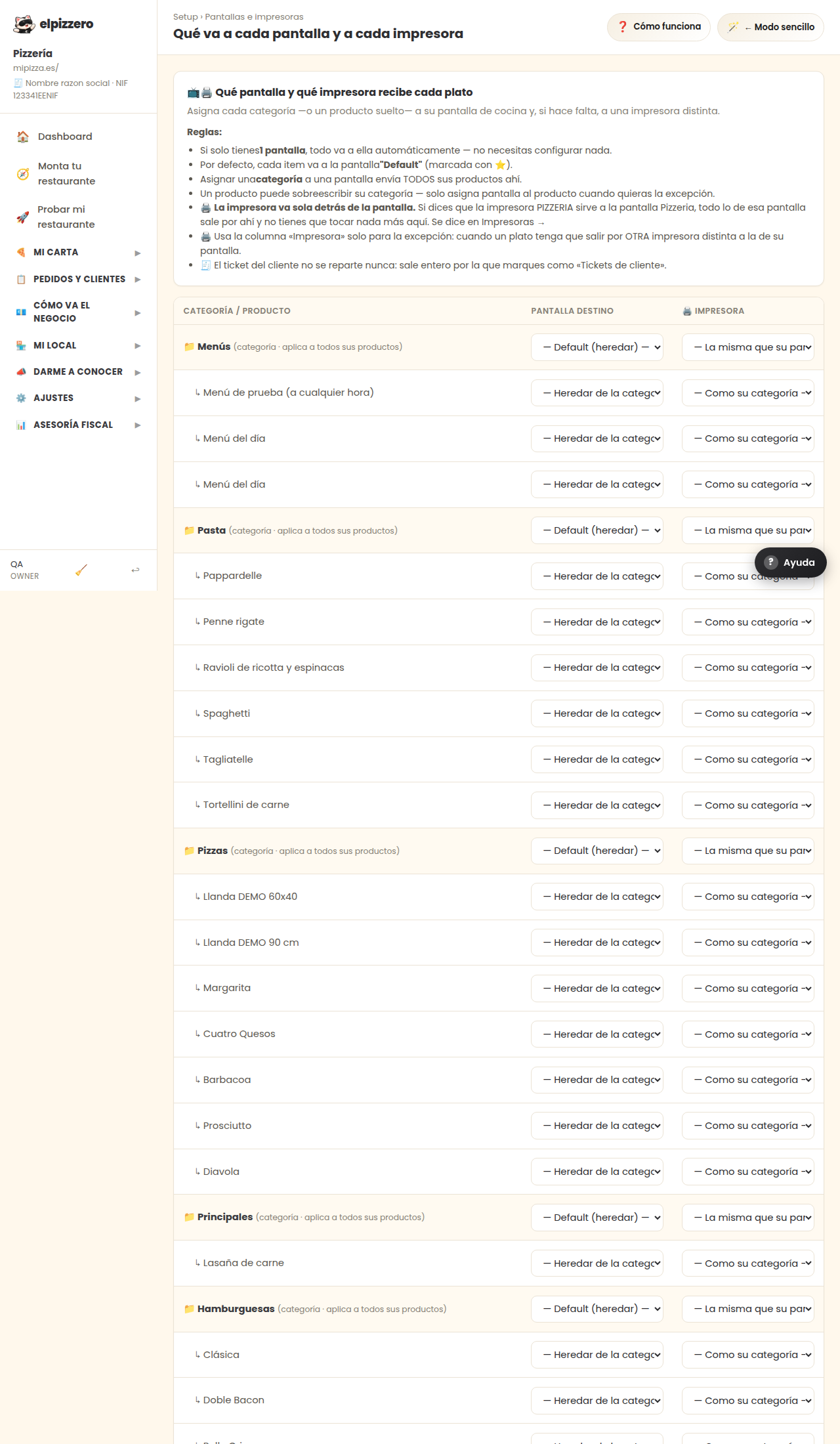Open the Ayuda help button
840x1444 pixels.
point(790,563)
